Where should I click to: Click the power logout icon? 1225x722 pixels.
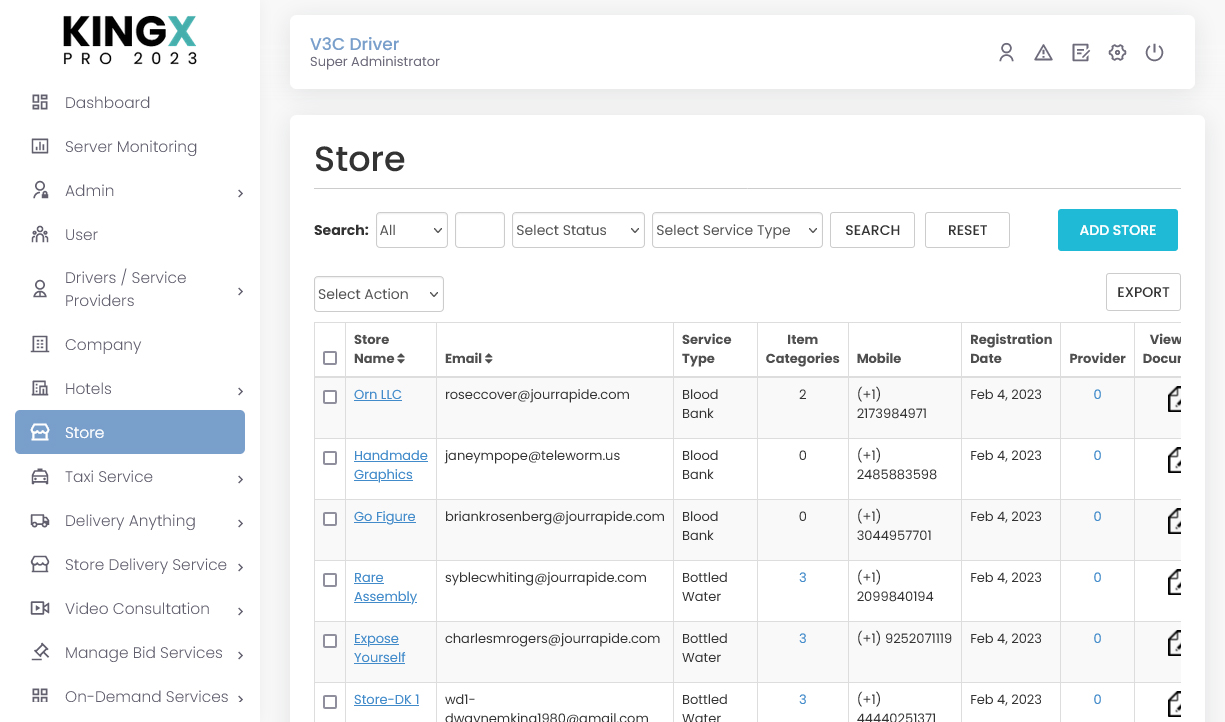coord(1154,53)
